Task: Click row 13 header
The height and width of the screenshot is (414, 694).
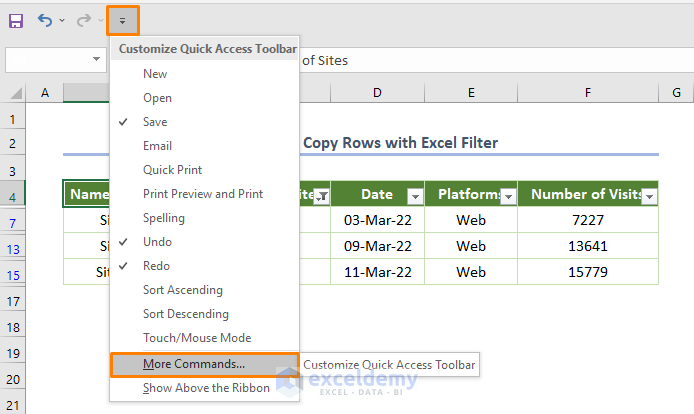Action: (x=13, y=248)
